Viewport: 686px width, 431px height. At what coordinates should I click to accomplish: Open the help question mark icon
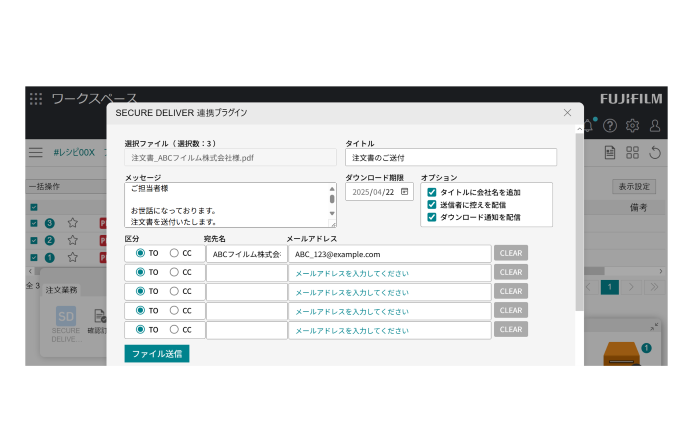610,126
